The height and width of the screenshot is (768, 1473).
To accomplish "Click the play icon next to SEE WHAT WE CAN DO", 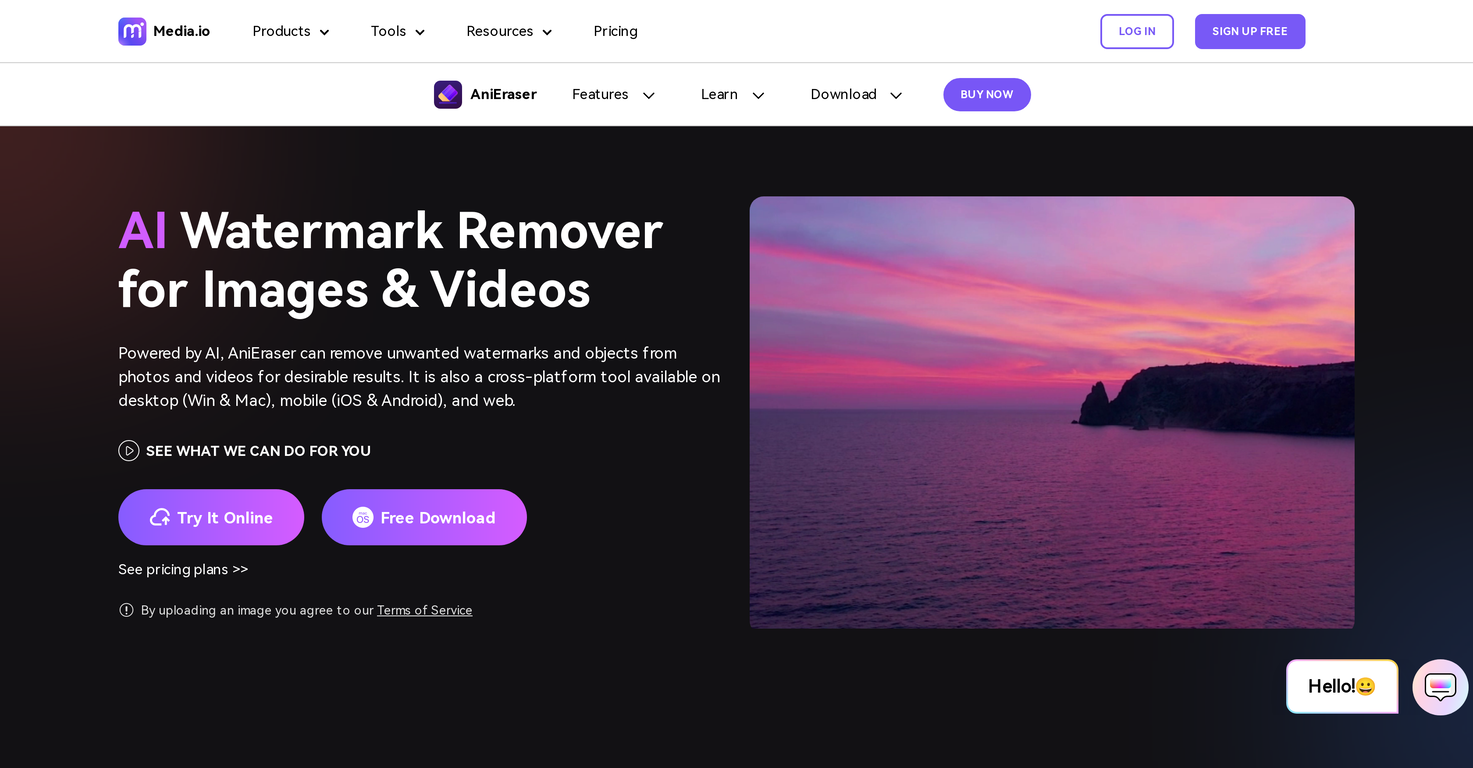I will coord(129,451).
